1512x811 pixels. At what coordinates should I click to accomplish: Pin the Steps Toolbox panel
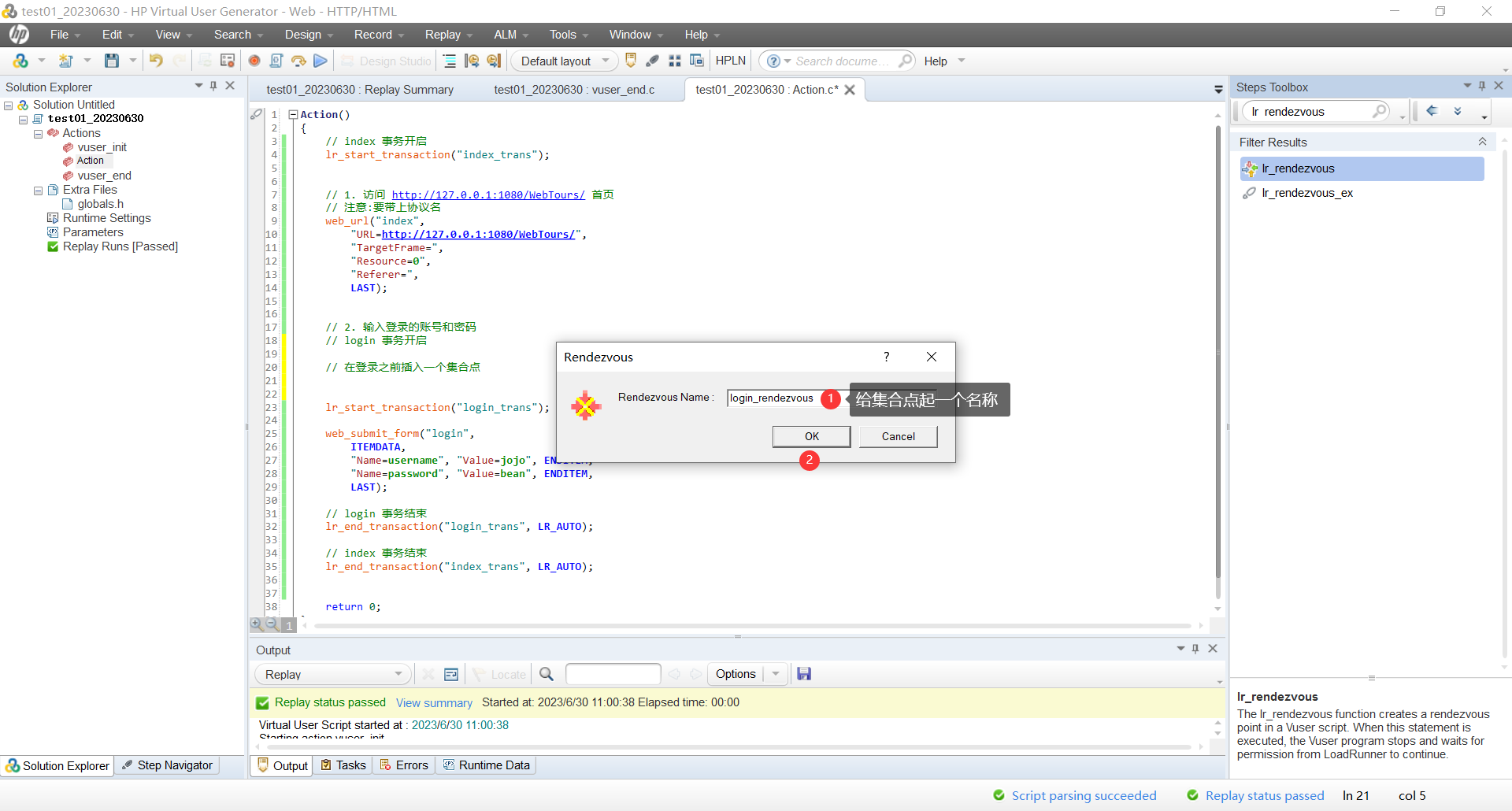[x=1482, y=86]
